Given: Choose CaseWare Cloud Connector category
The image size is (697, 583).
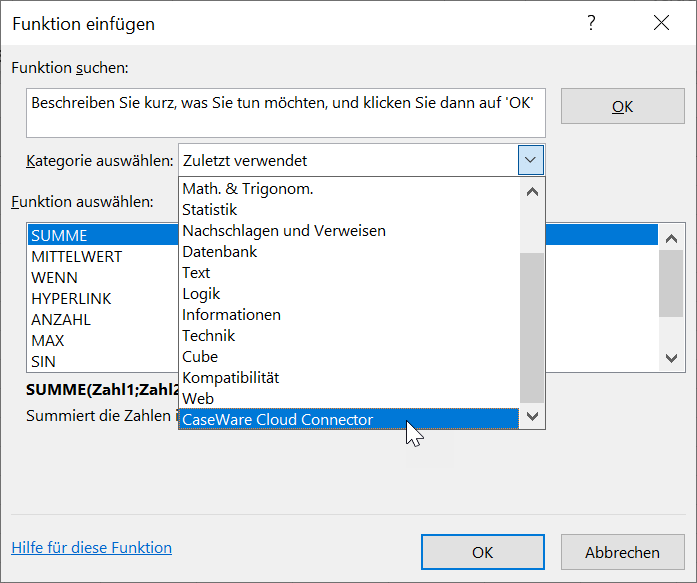Looking at the screenshot, I should 348,419.
